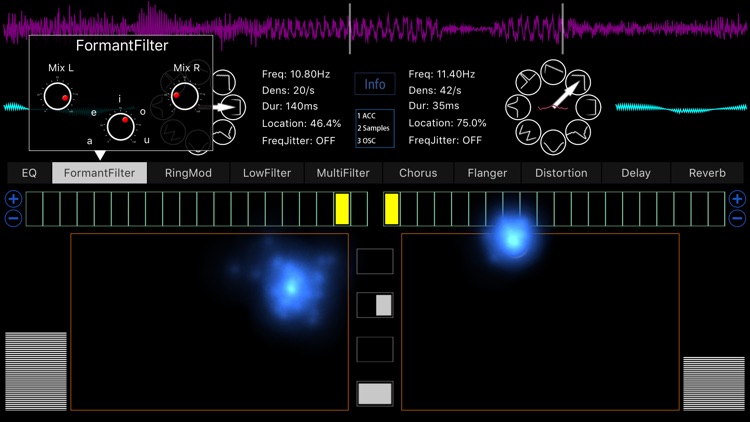Click the right striped volume fader
Image resolution: width=750 pixels, height=422 pixels.
(714, 383)
